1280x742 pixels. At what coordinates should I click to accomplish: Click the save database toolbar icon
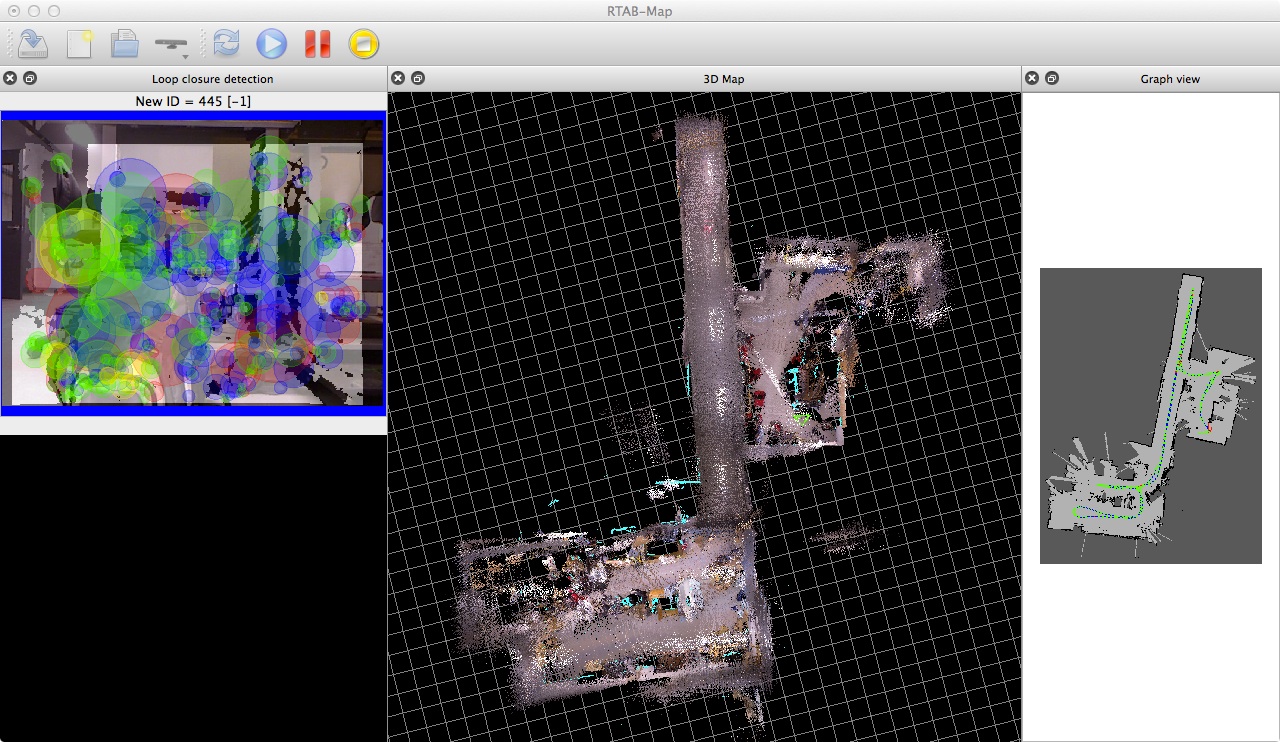coord(33,44)
